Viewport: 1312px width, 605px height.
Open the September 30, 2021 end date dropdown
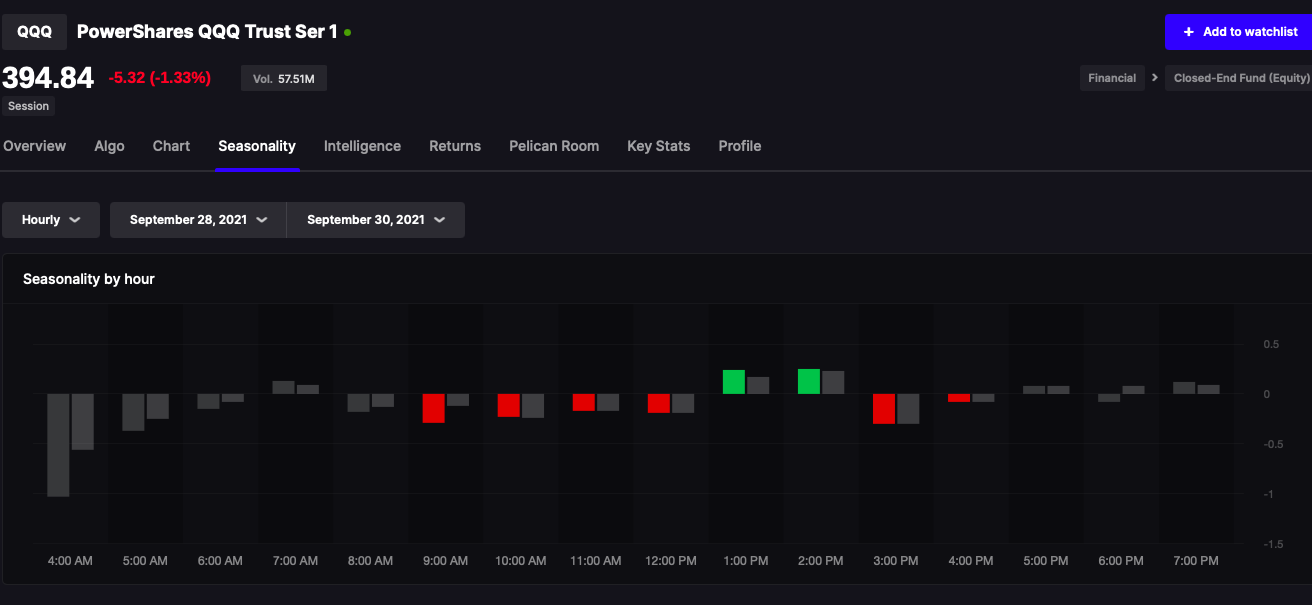click(376, 220)
